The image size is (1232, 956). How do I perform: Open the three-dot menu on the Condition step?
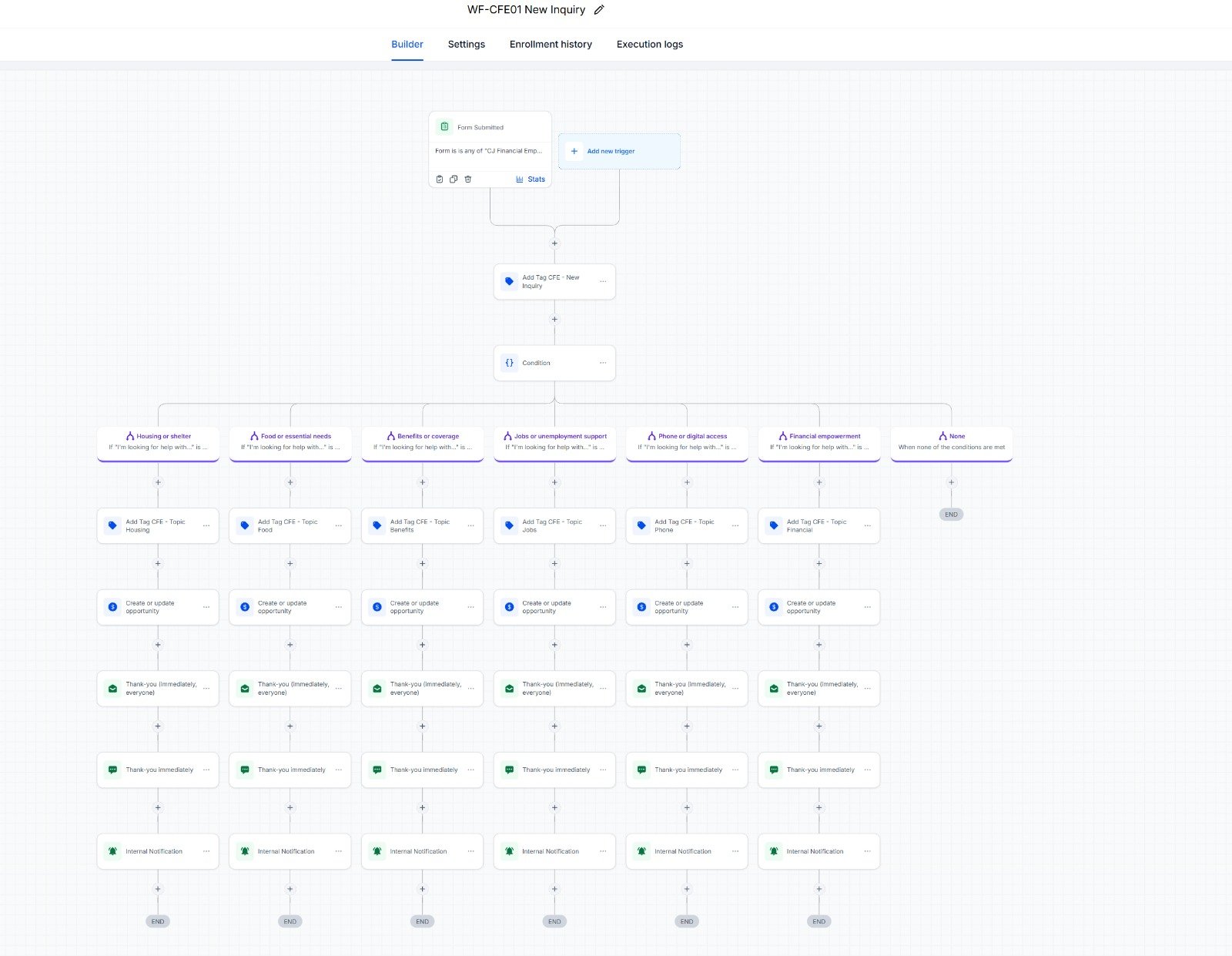[603, 363]
